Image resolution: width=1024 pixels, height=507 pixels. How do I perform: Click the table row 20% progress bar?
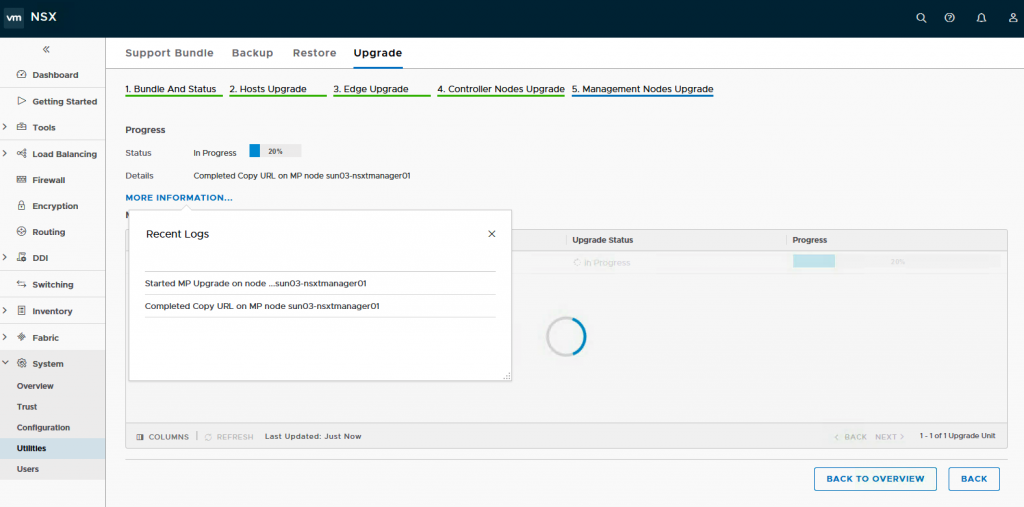click(x=896, y=261)
